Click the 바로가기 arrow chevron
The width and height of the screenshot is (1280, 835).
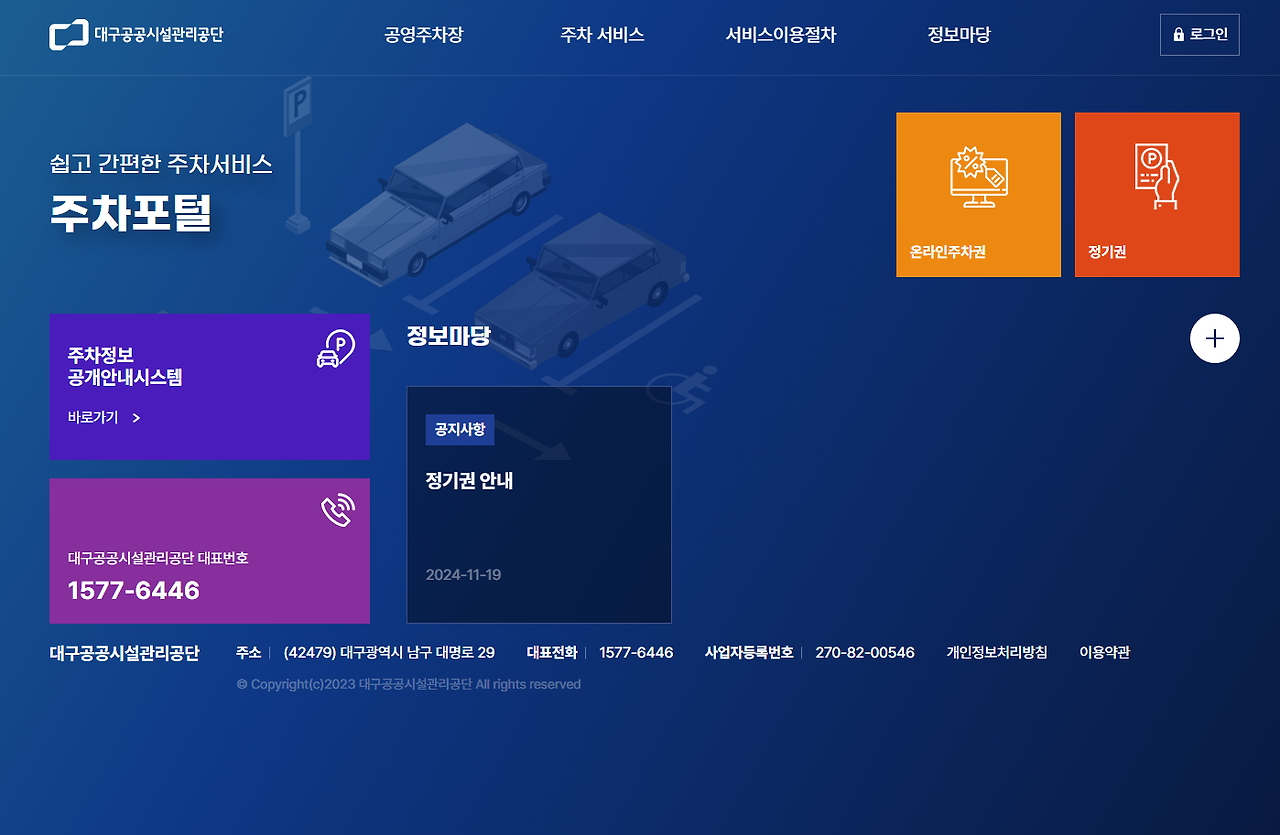(136, 418)
